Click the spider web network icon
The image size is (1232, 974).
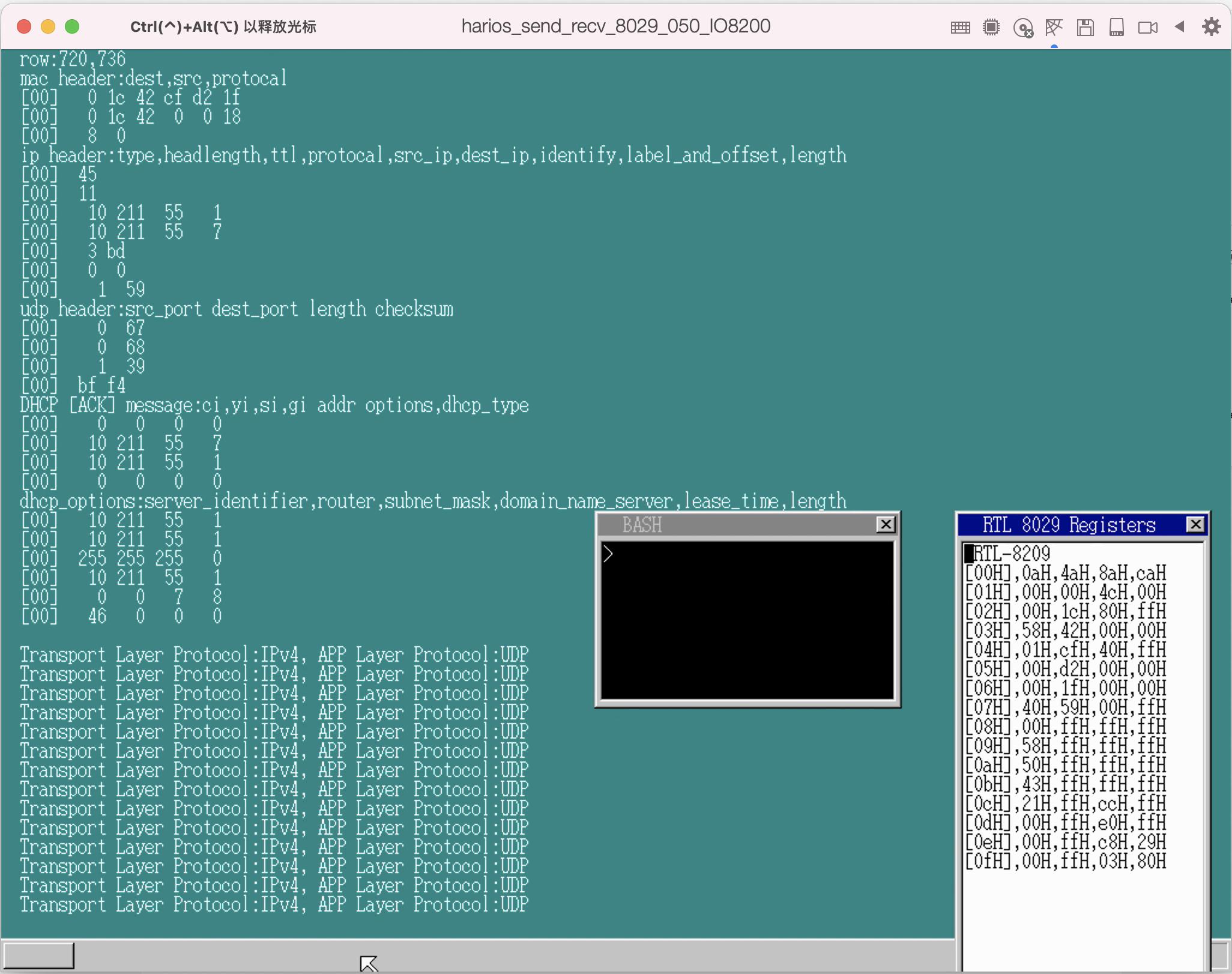click(1054, 27)
